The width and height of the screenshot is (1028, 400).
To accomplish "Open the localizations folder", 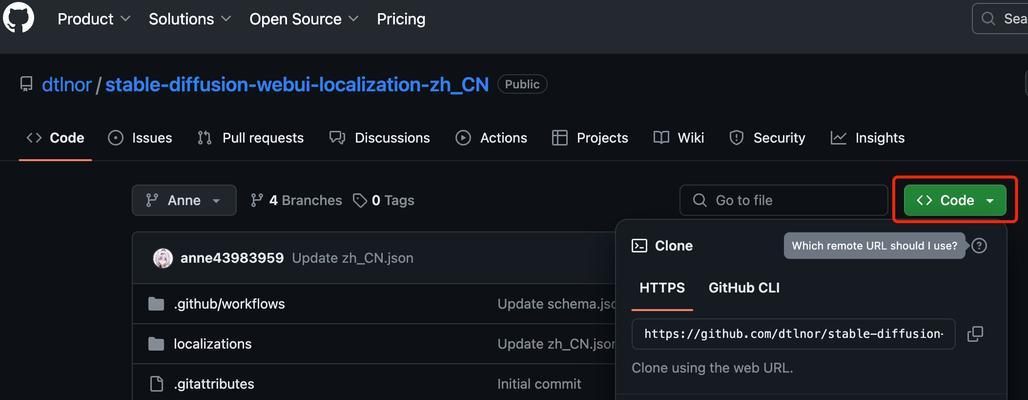I will click(212, 344).
